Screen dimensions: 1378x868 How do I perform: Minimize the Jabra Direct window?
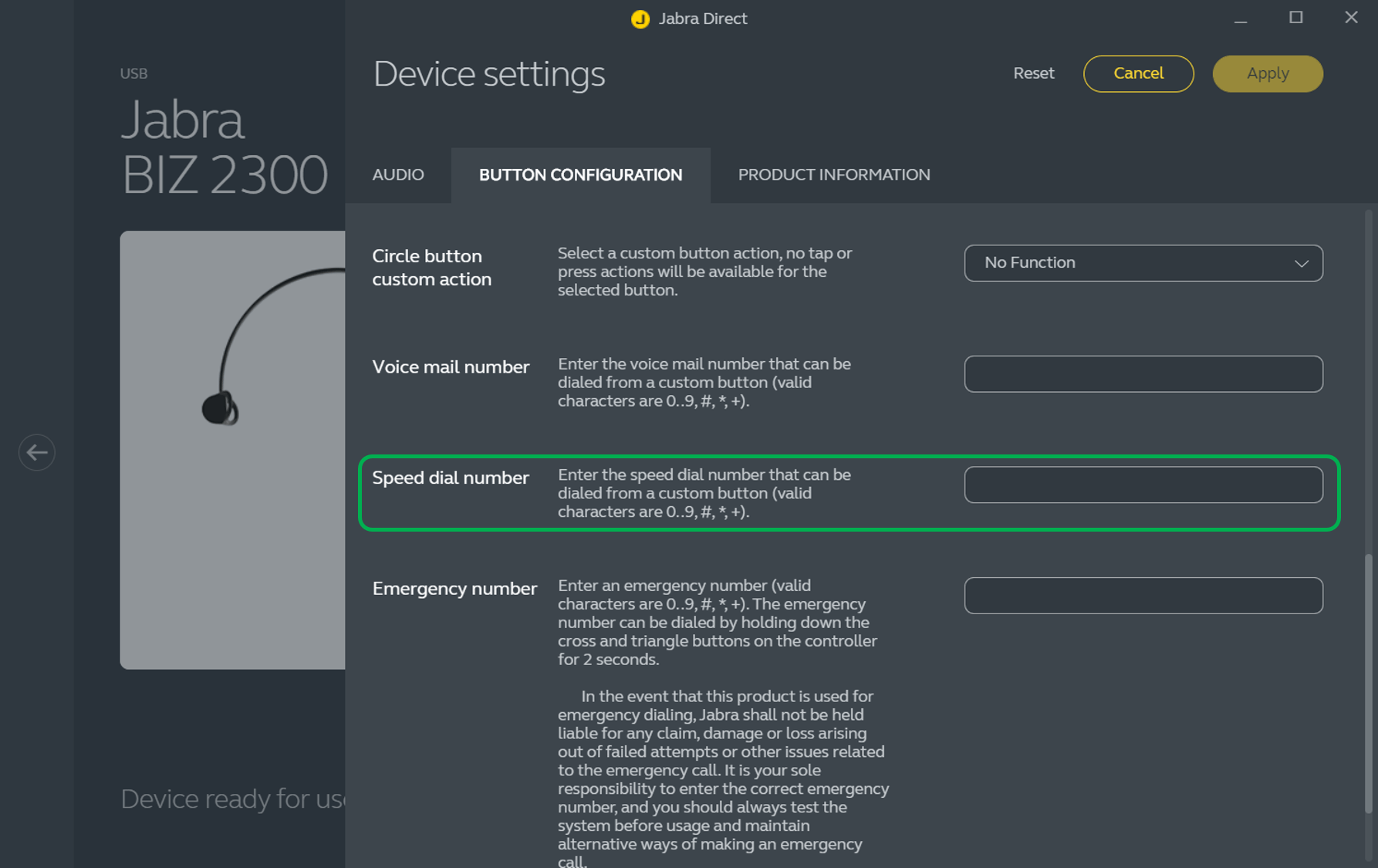click(x=1241, y=19)
